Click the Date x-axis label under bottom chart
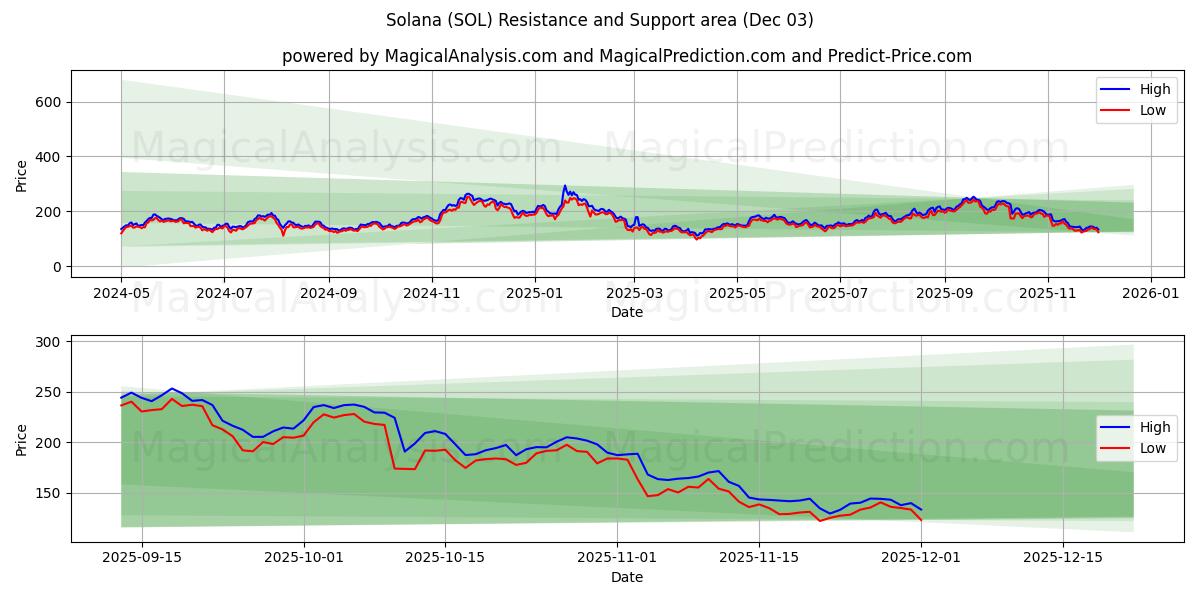This screenshot has height=600, width=1200. tap(627, 578)
